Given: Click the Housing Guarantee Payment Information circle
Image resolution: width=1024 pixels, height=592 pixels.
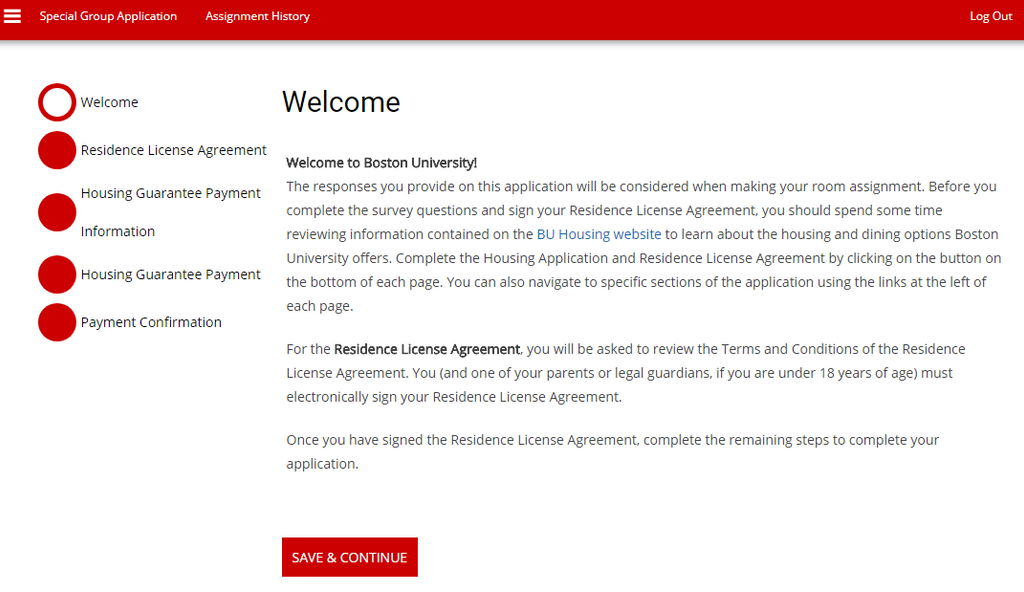Looking at the screenshot, I should tap(57, 212).
